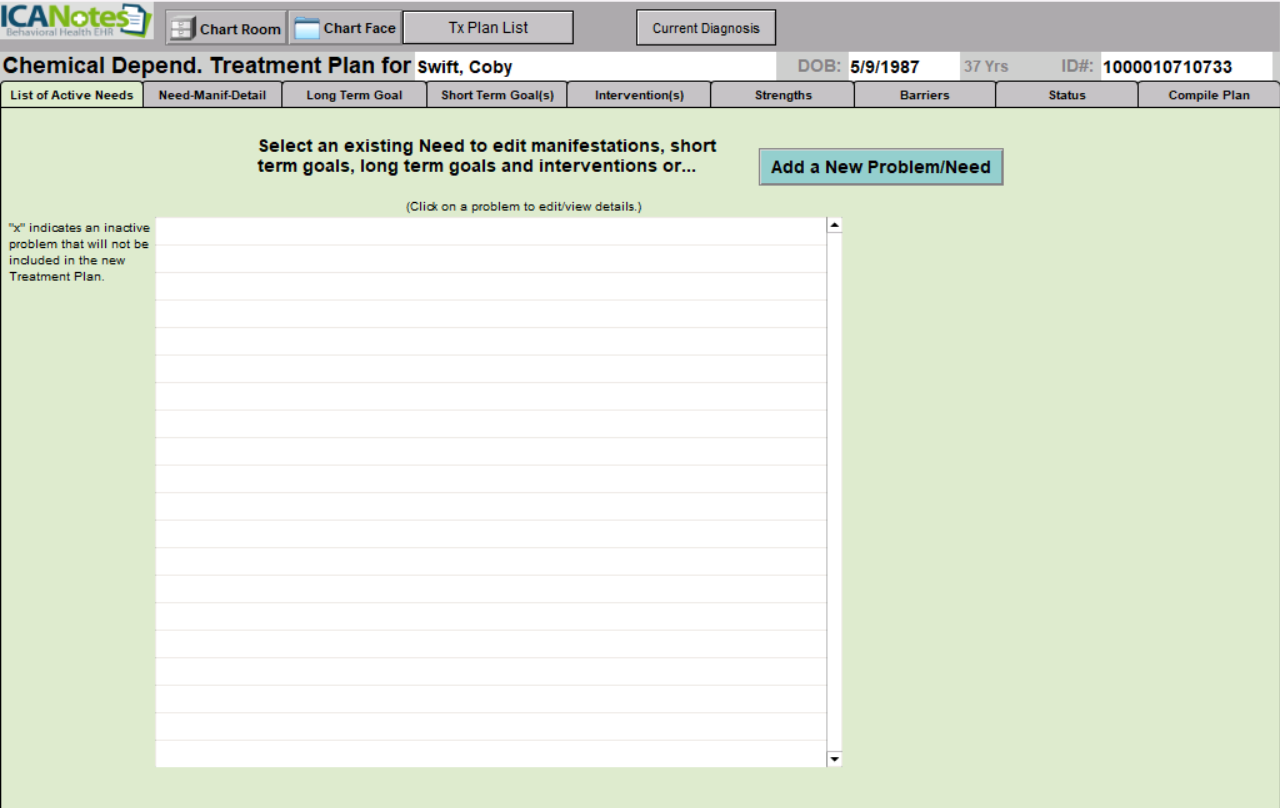
Task: Open the Chart Face
Action: click(x=346, y=28)
